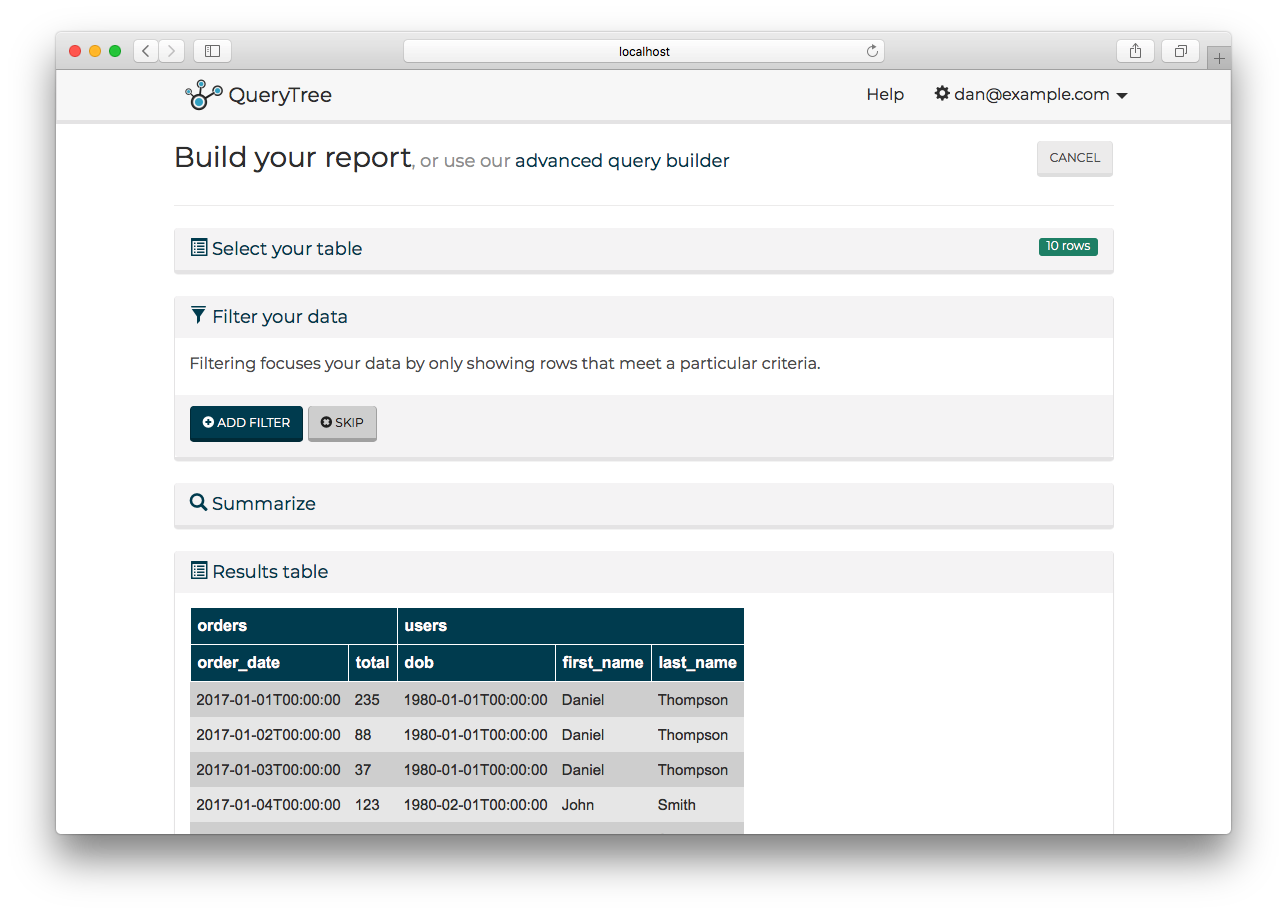
Task: Click the funnel icon beside Filter your data
Action: (x=197, y=314)
